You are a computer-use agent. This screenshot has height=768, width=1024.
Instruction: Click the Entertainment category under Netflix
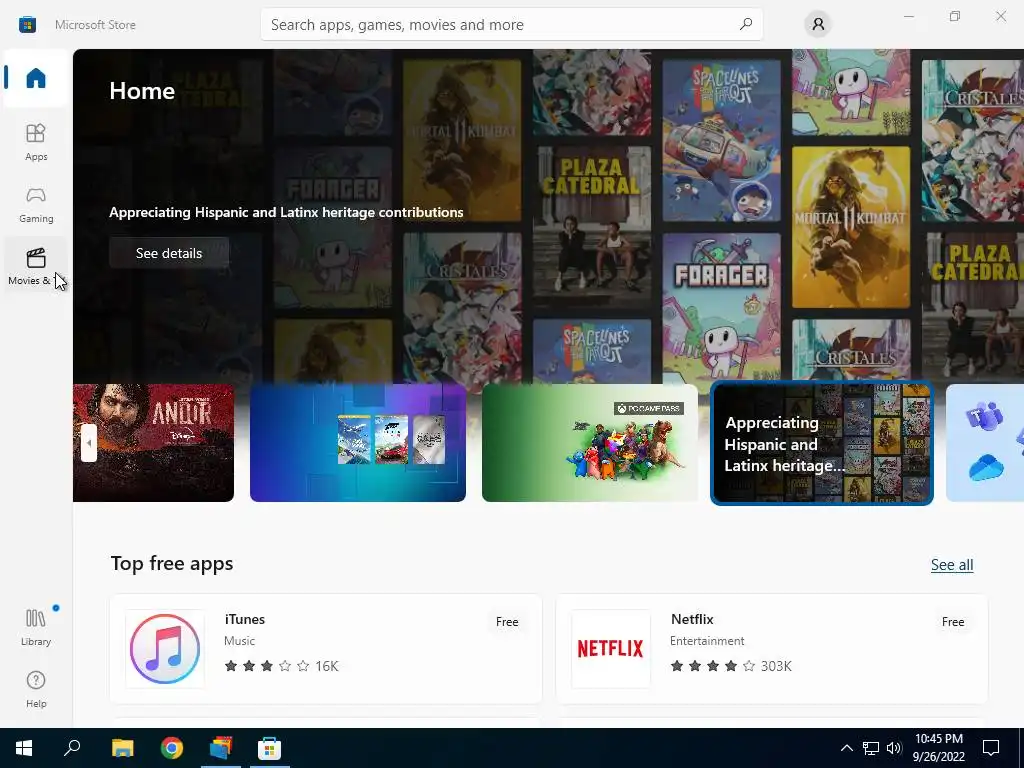pos(707,641)
